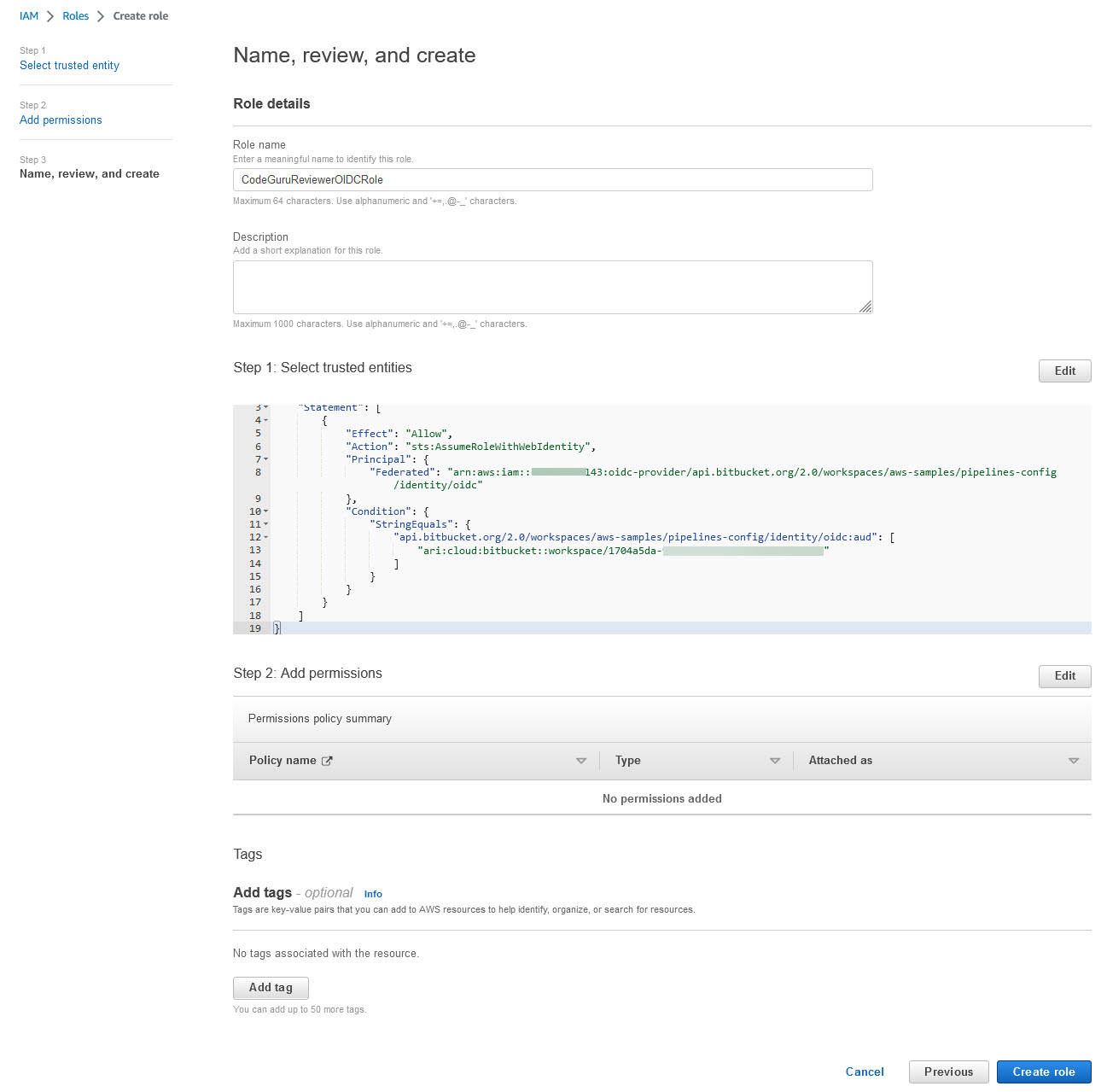Open external link icon beside Policy name
Viewport: 1107px width, 1092px height.
pyautogui.click(x=327, y=761)
